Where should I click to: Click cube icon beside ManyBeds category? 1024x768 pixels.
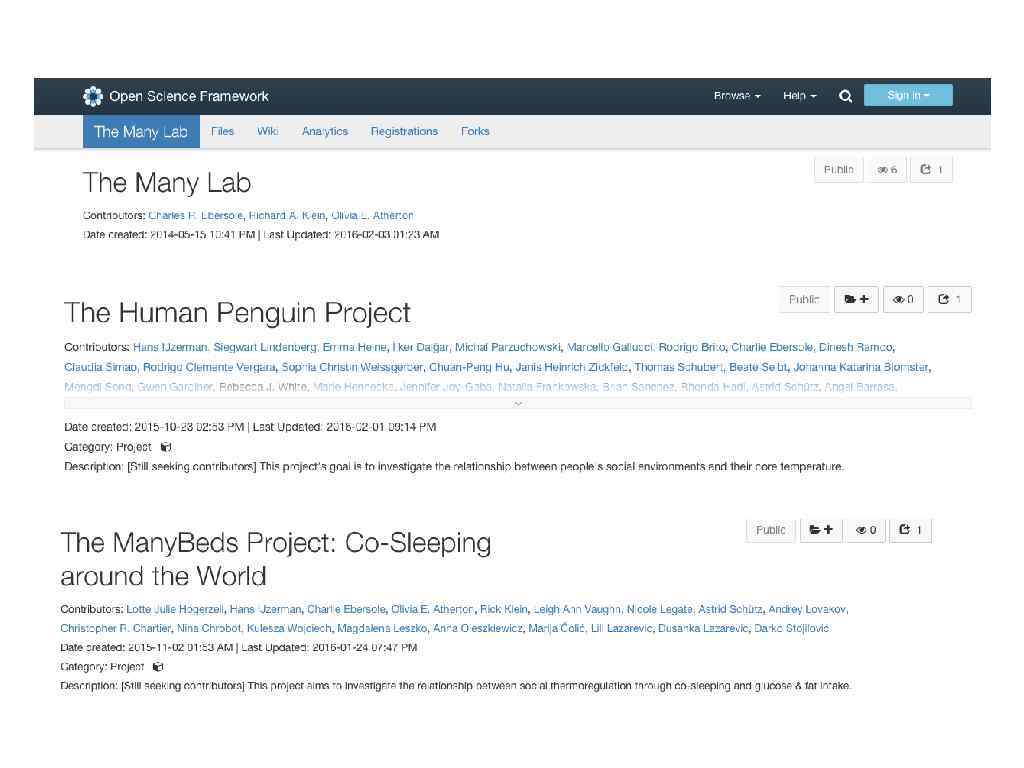coord(158,667)
